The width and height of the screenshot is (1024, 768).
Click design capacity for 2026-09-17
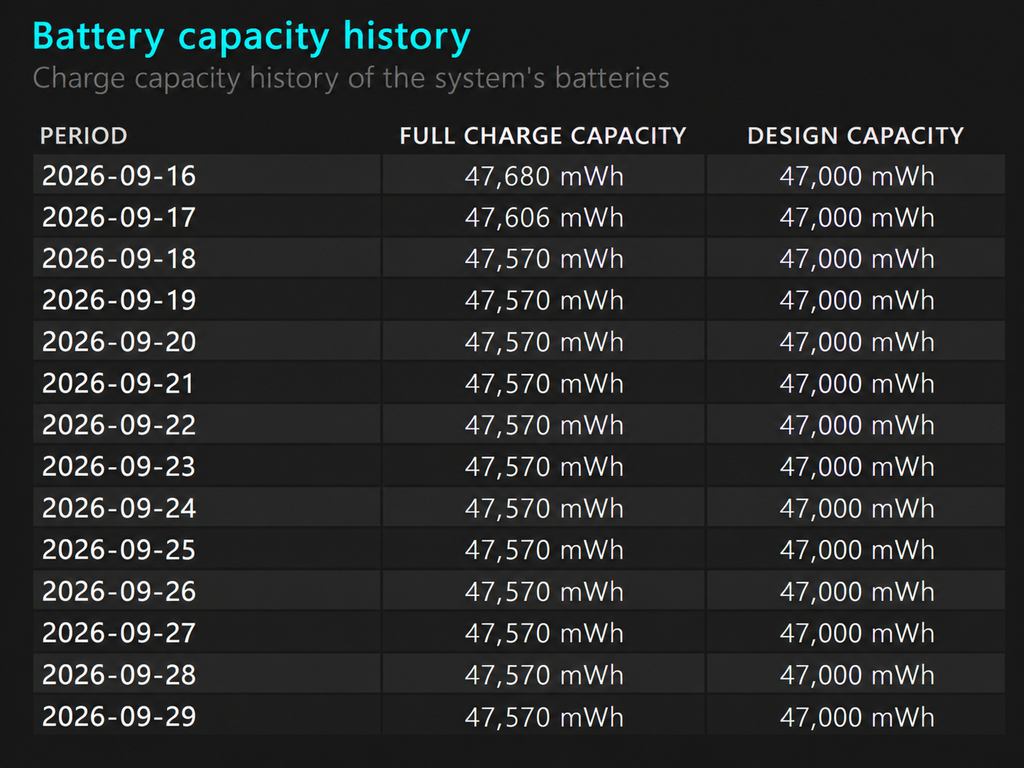(857, 217)
